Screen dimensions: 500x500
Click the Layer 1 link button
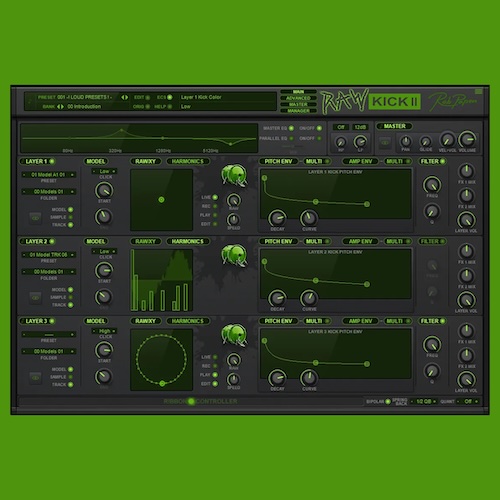(35, 218)
